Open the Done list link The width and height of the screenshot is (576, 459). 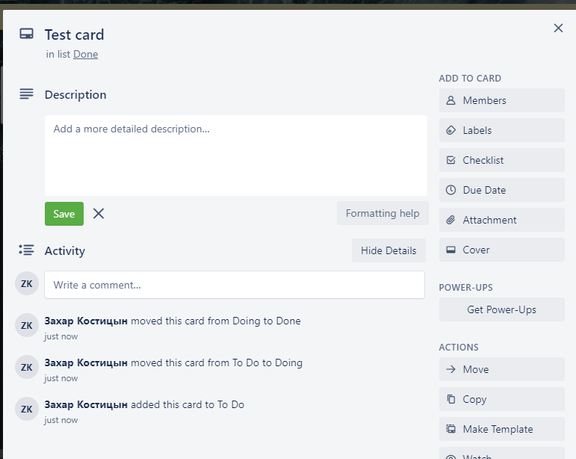(86, 54)
